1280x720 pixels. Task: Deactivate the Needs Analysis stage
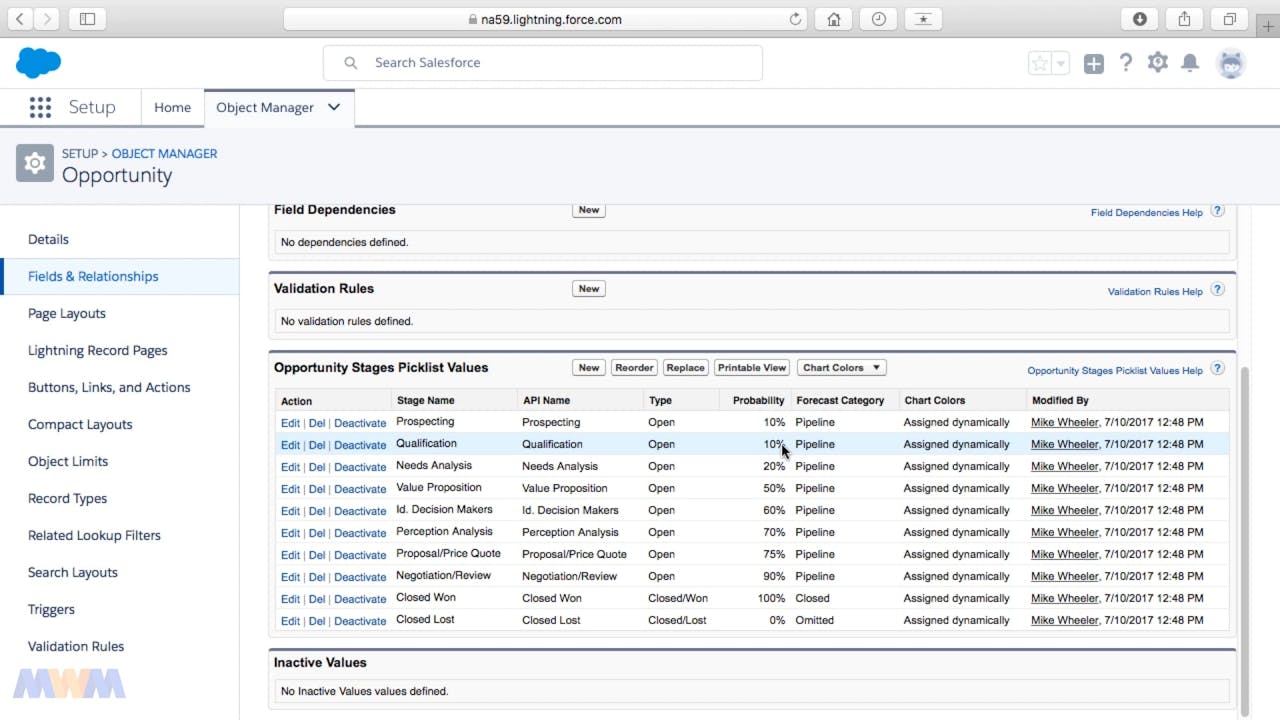pyautogui.click(x=360, y=467)
